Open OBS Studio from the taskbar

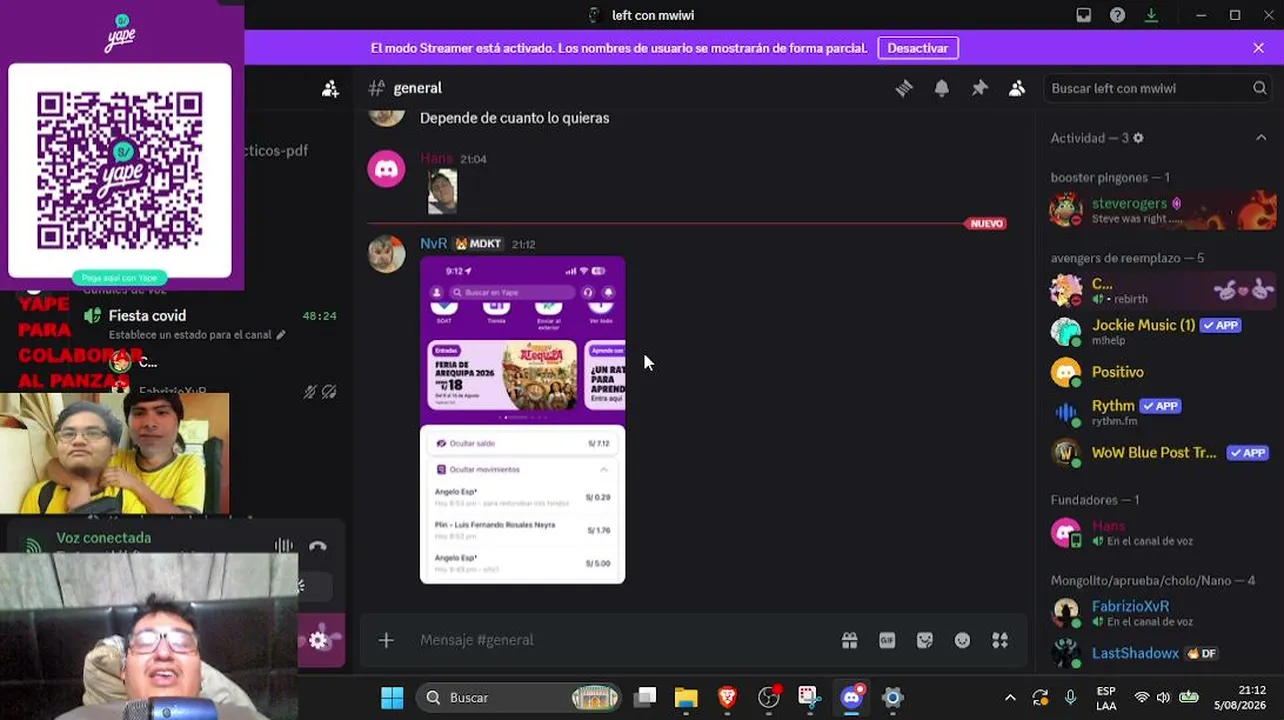click(x=768, y=697)
